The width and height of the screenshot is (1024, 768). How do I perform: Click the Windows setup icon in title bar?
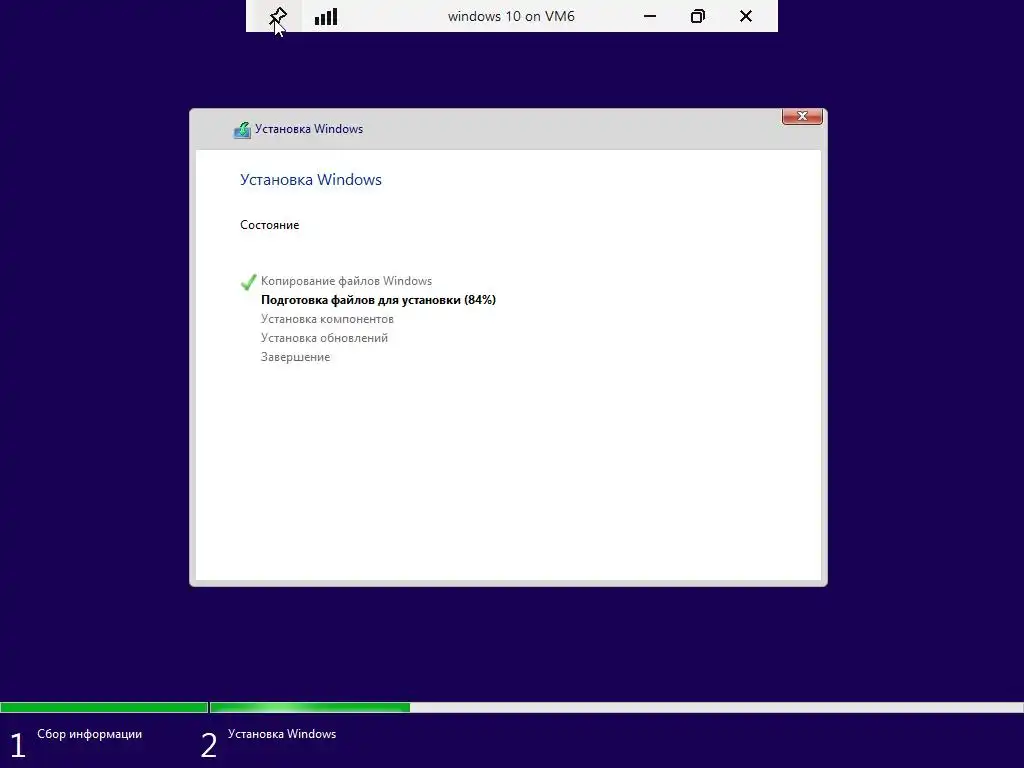(x=242, y=129)
